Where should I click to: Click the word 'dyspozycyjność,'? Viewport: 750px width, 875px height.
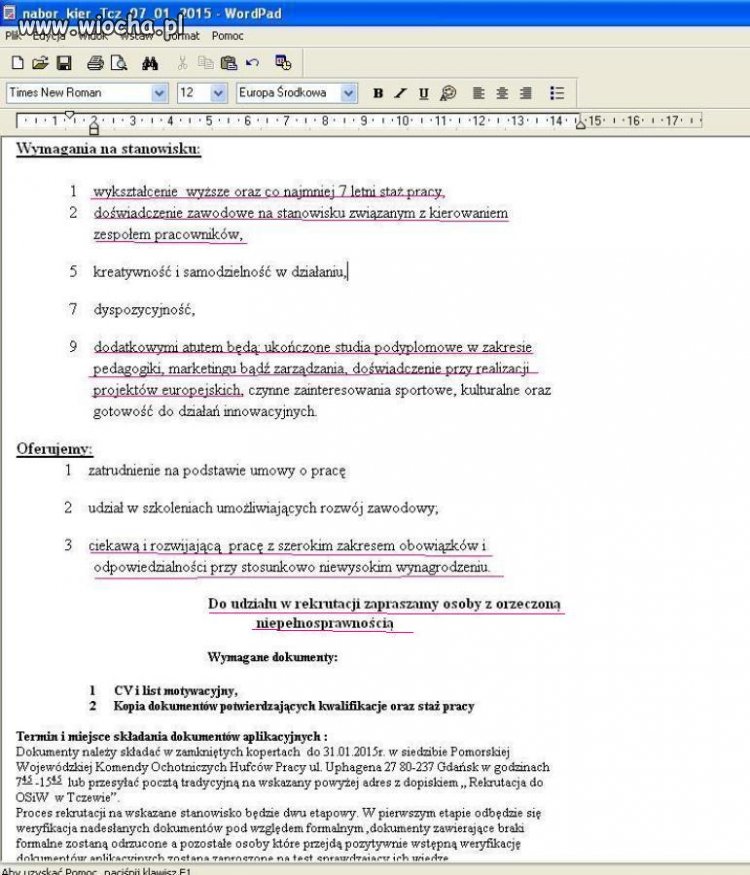point(144,310)
